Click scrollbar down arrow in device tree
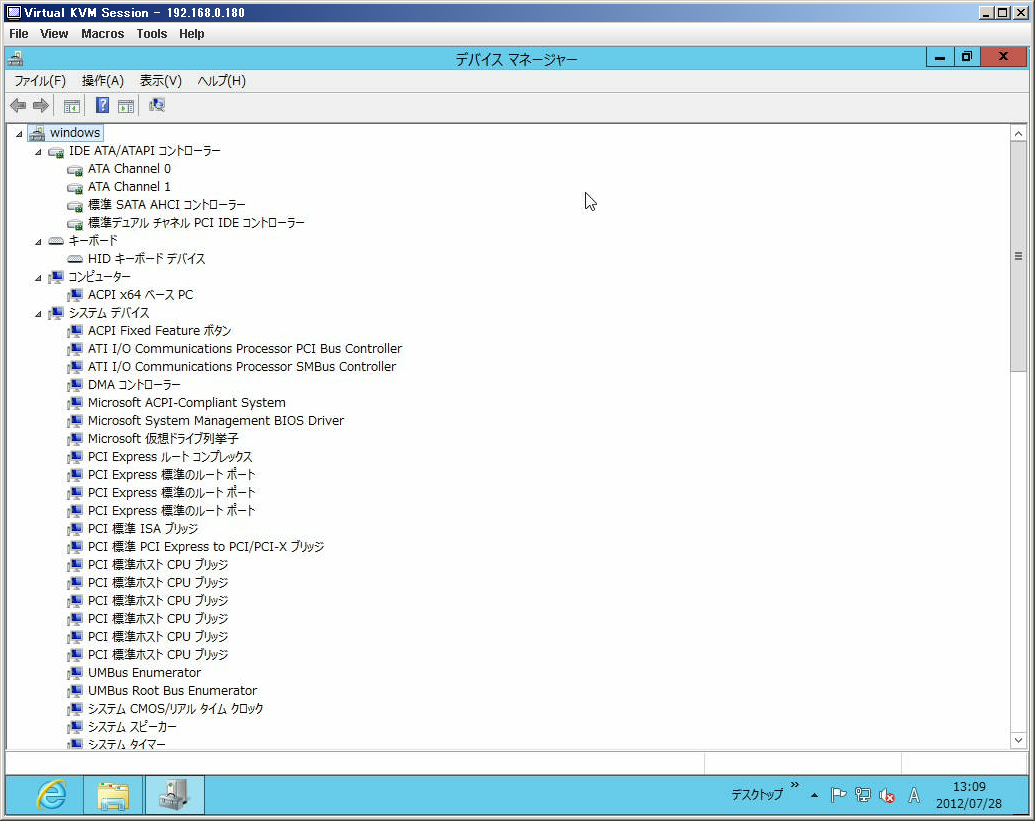This screenshot has width=1035, height=821. [x=1018, y=740]
